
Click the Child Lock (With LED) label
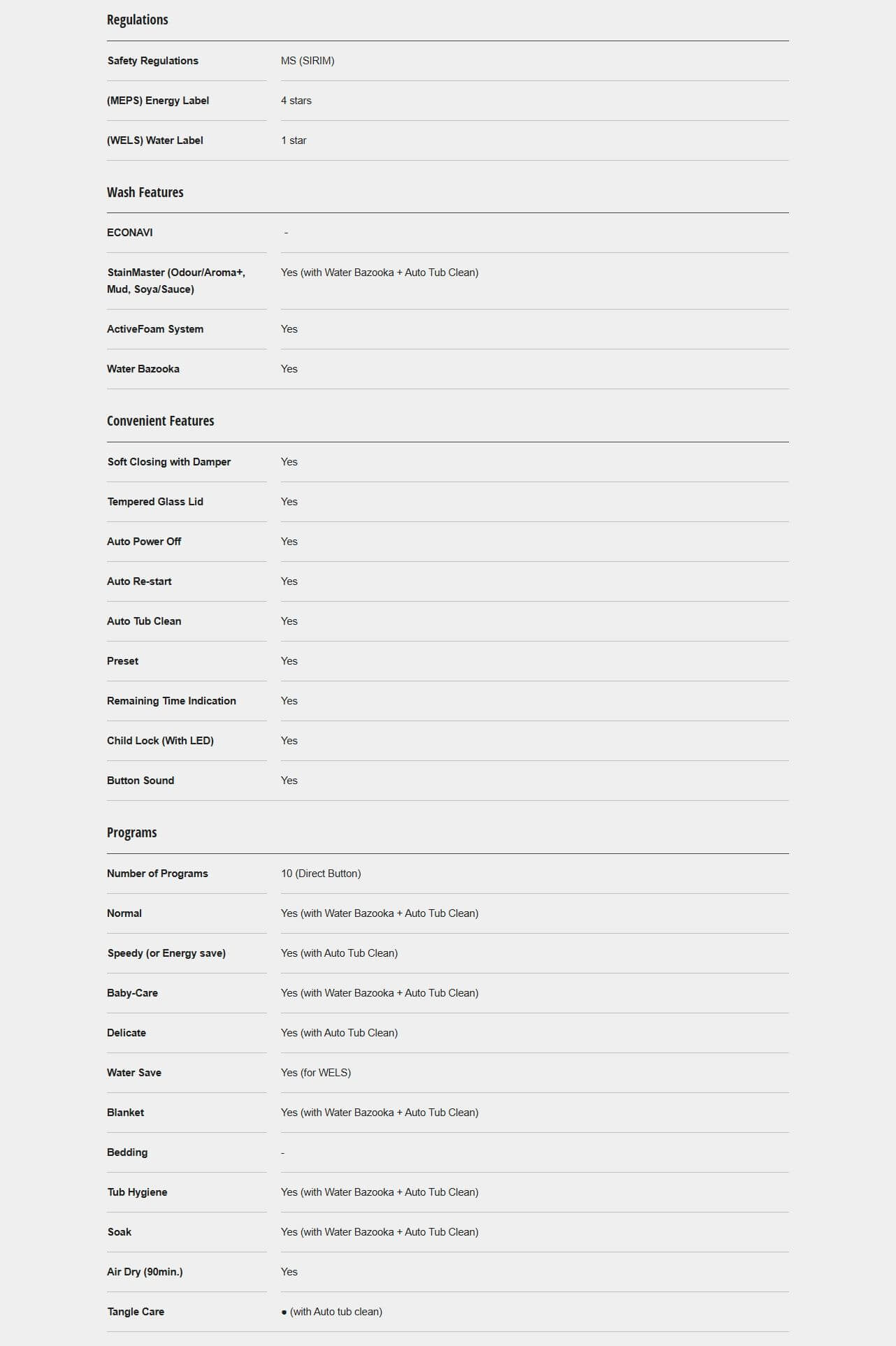160,741
